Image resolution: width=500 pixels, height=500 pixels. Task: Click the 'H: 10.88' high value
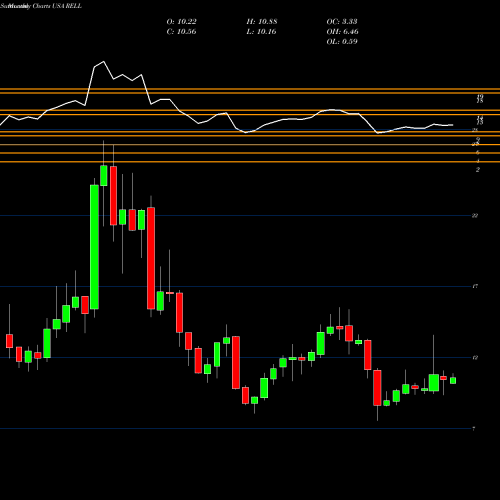coord(262,22)
